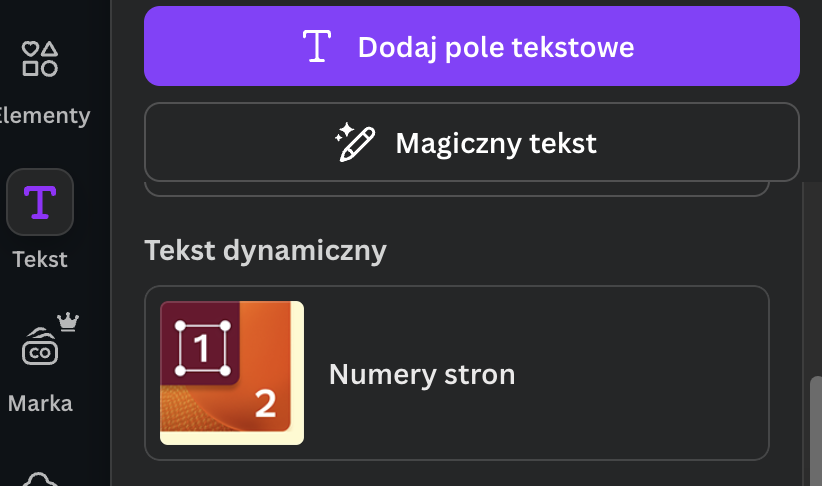Switch to the Elementy tab label

46,115
